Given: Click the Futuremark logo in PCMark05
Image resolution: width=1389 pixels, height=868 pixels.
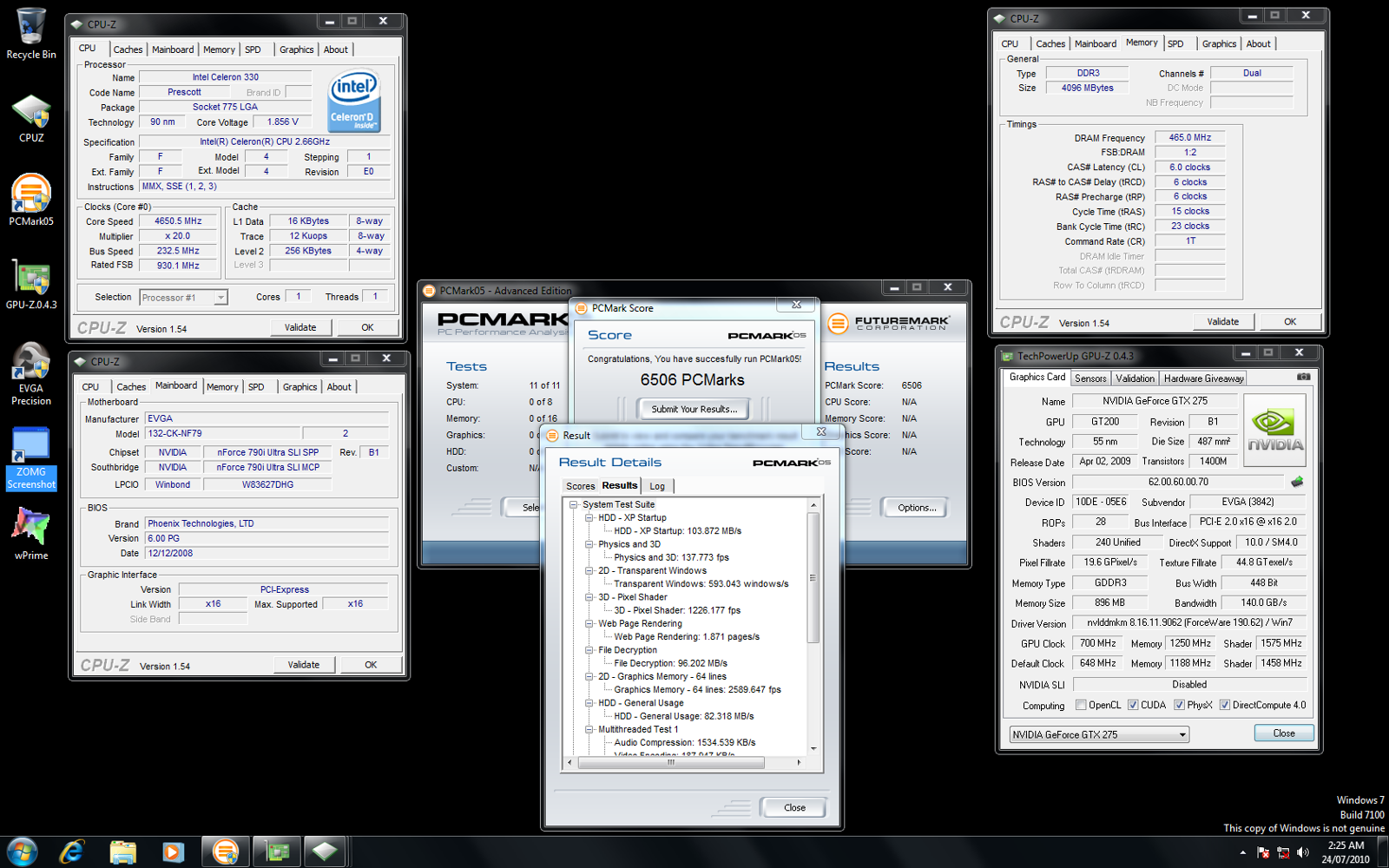Looking at the screenshot, I should coord(888,323).
